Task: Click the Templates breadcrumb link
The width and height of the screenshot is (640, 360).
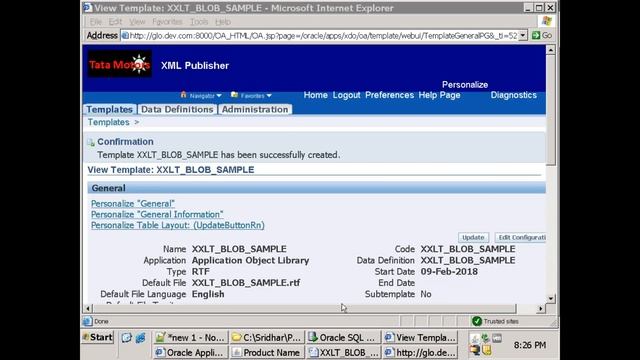Action: pos(108,122)
